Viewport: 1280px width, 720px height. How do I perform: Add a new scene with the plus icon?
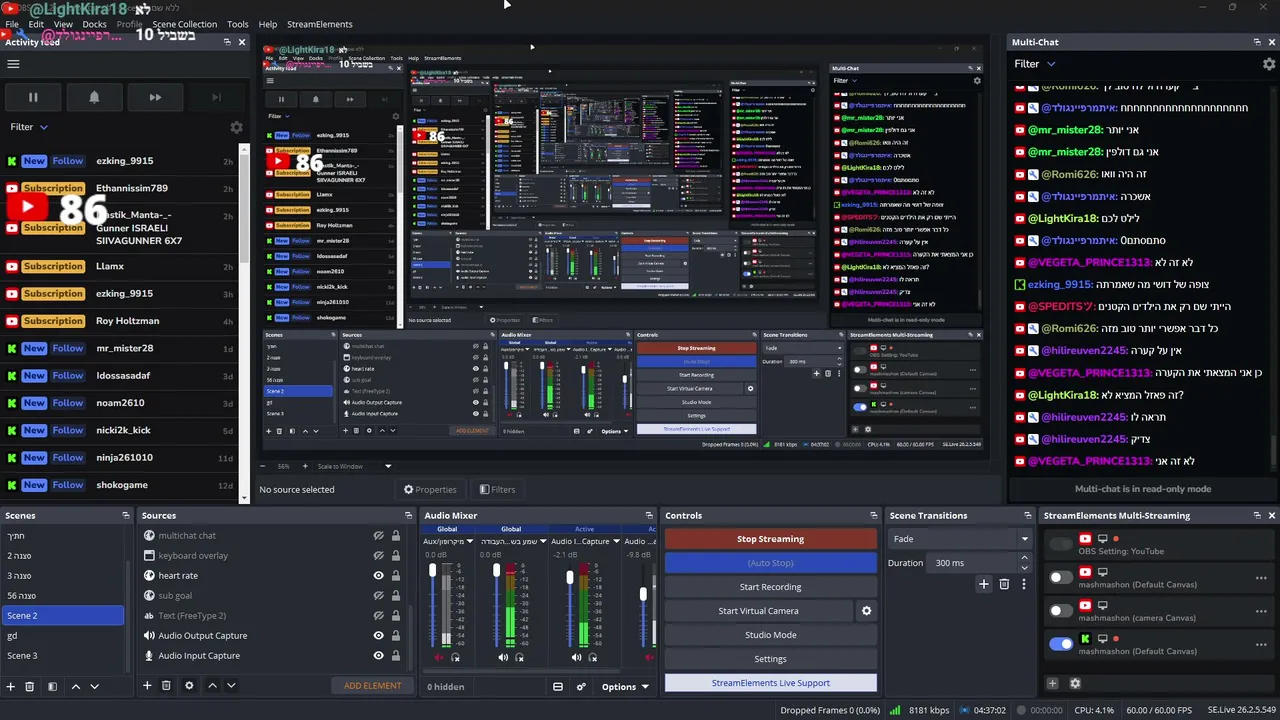[x=11, y=686]
